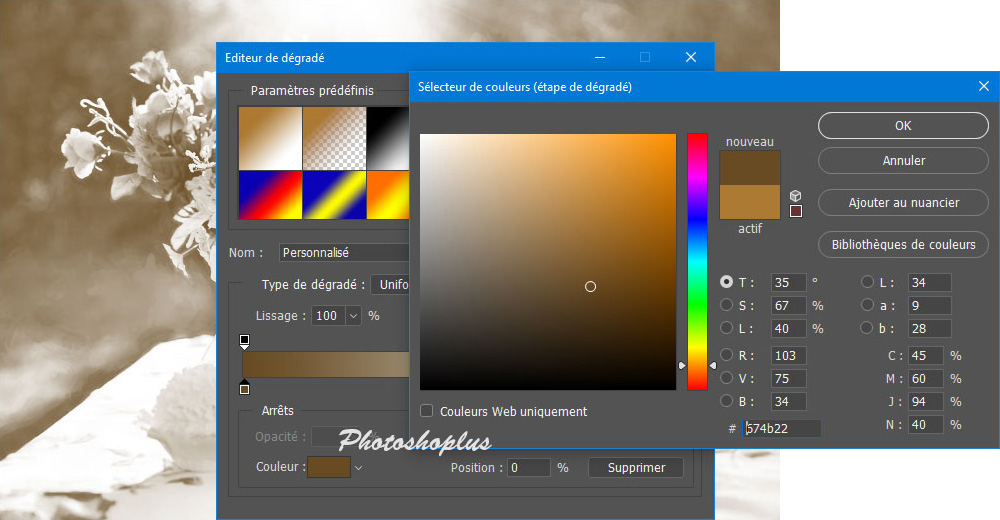Click Ajouter au nuancier button
The height and width of the screenshot is (520, 1000).
(x=903, y=203)
